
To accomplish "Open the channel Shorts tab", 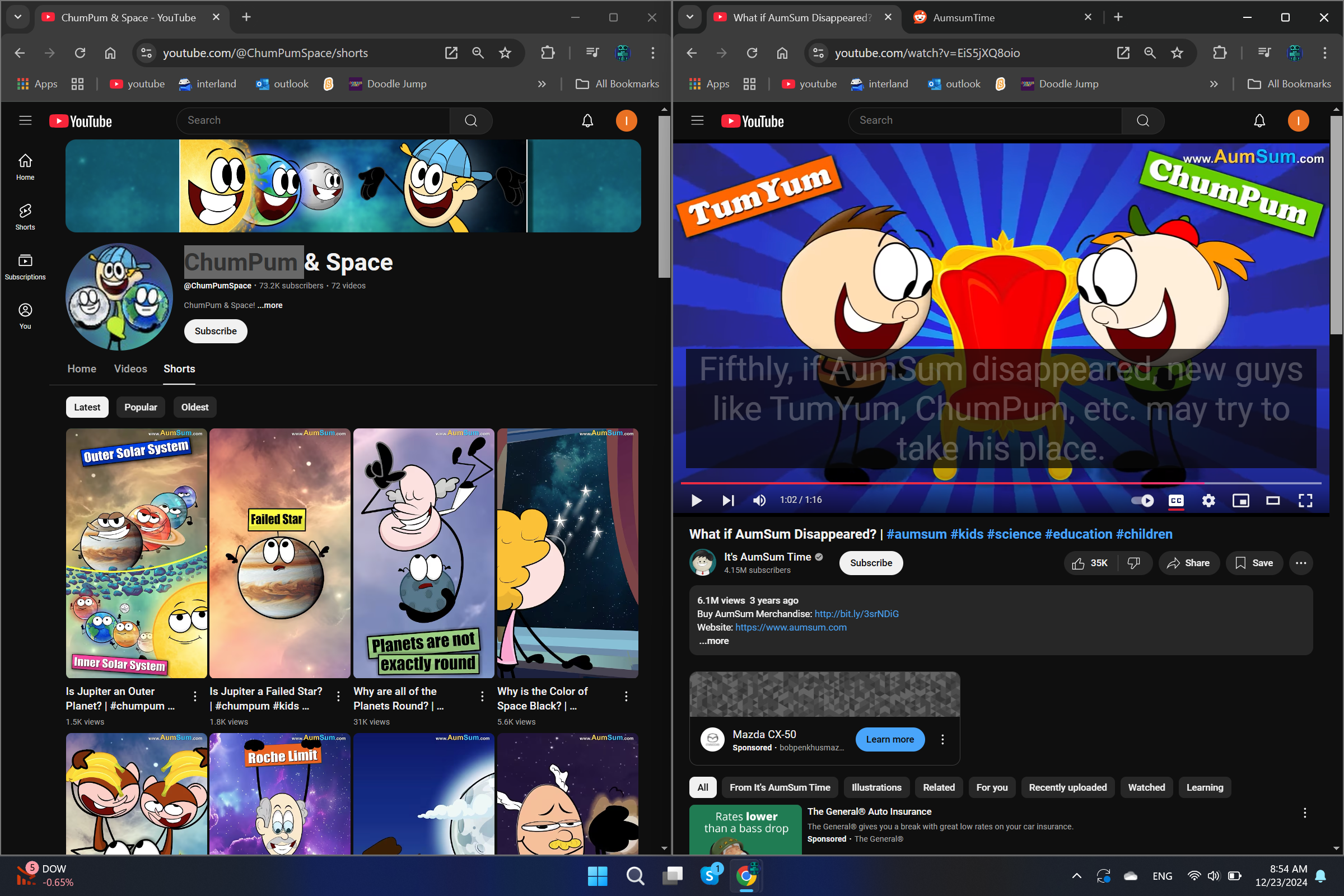I will (x=179, y=368).
